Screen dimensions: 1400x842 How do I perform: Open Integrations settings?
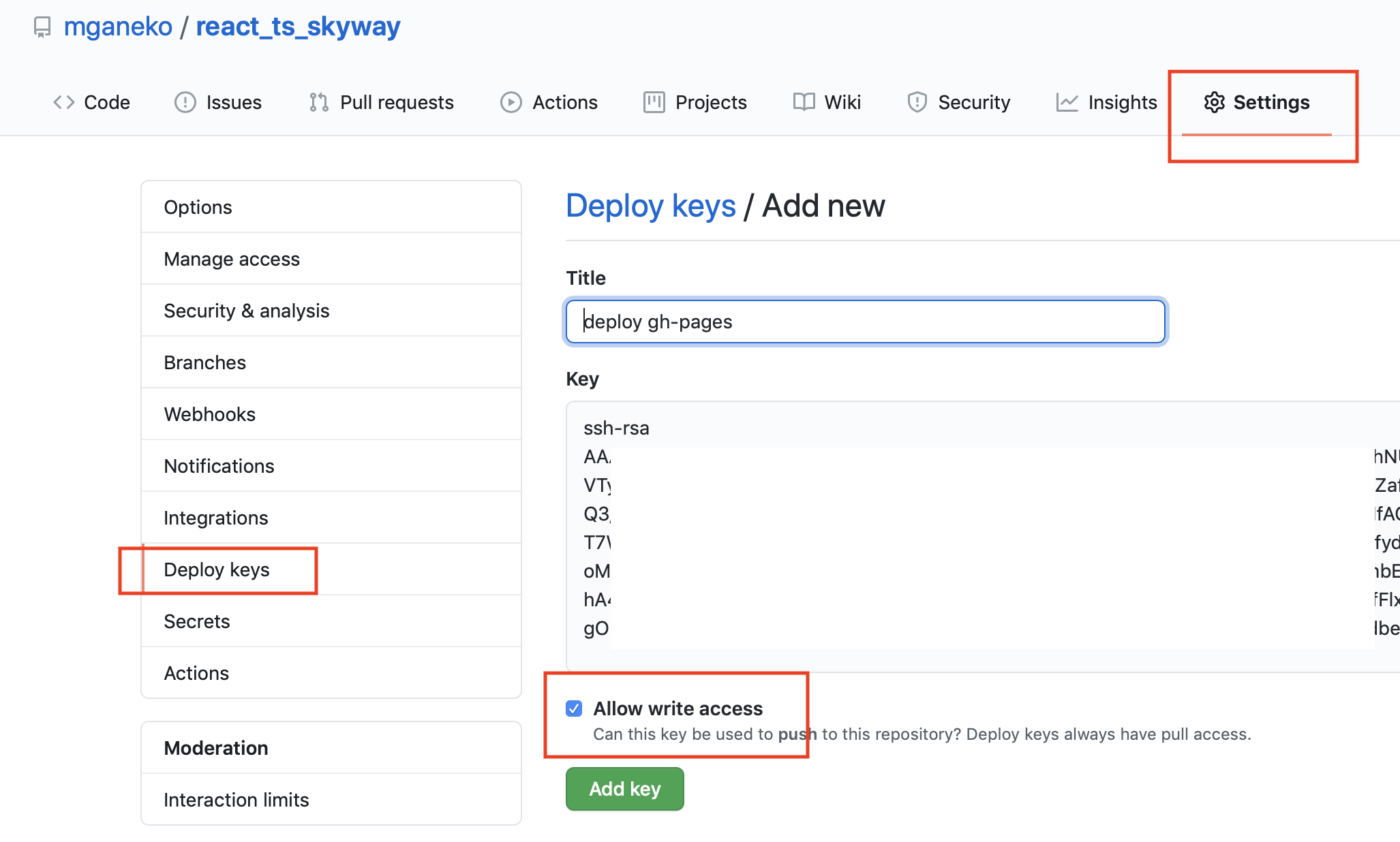[x=331, y=518]
